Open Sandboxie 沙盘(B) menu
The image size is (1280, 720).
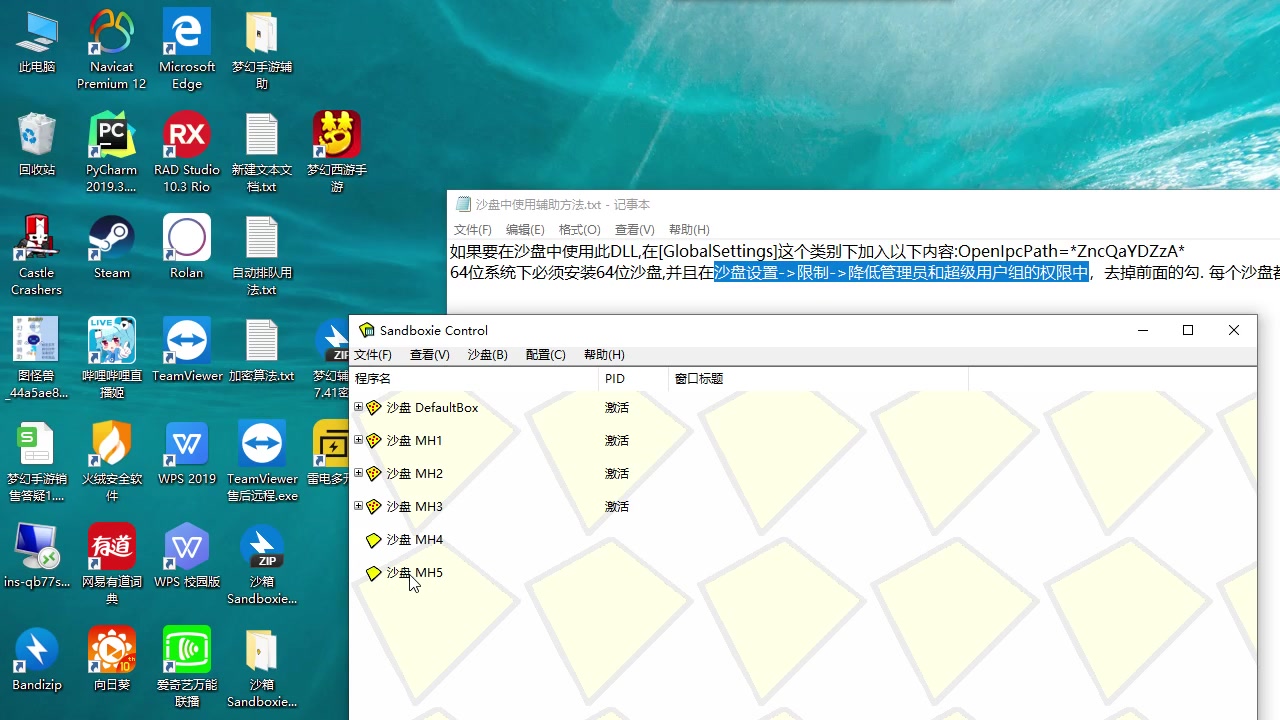click(487, 355)
